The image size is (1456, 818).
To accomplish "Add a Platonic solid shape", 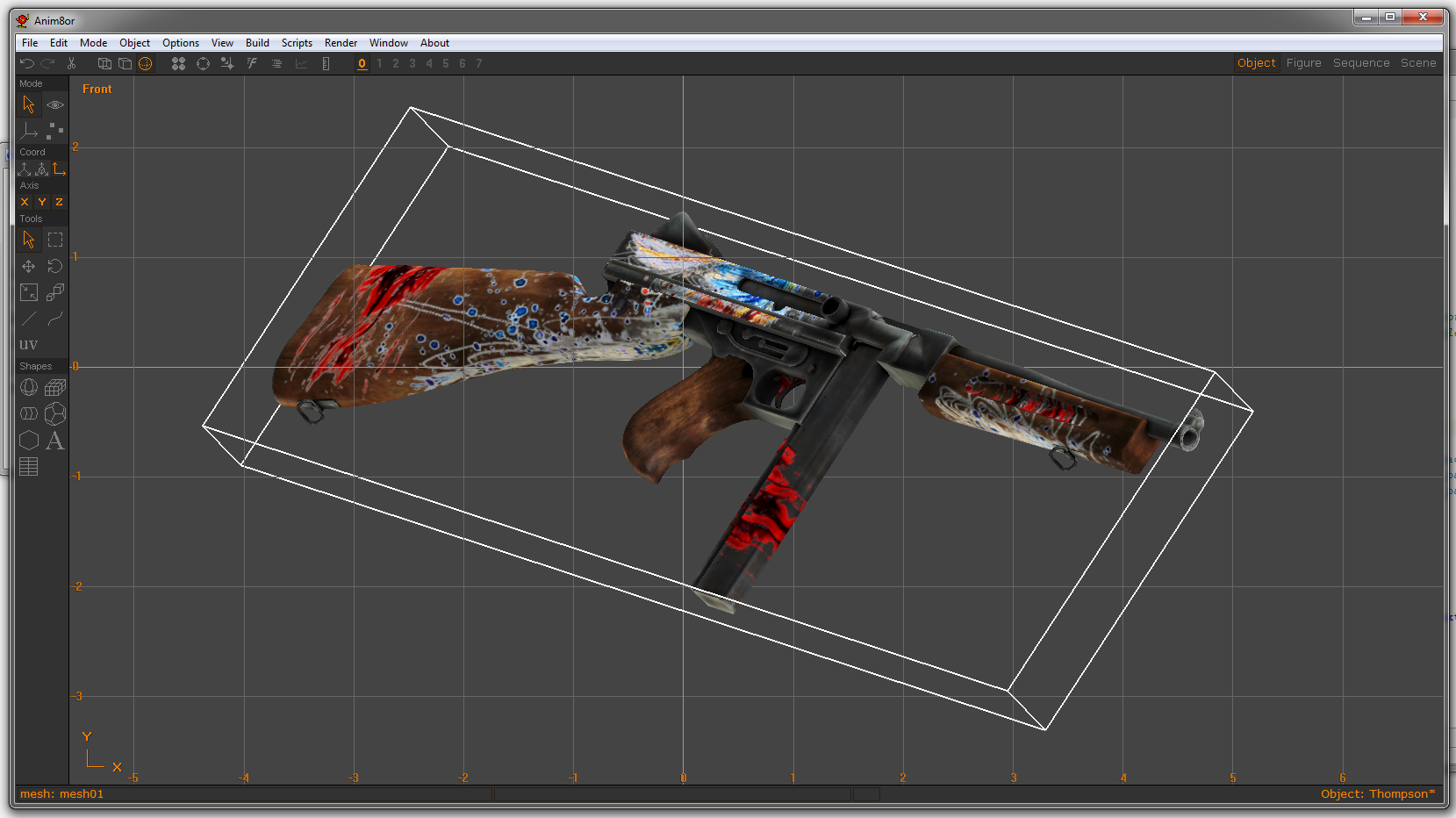I will coord(55,413).
